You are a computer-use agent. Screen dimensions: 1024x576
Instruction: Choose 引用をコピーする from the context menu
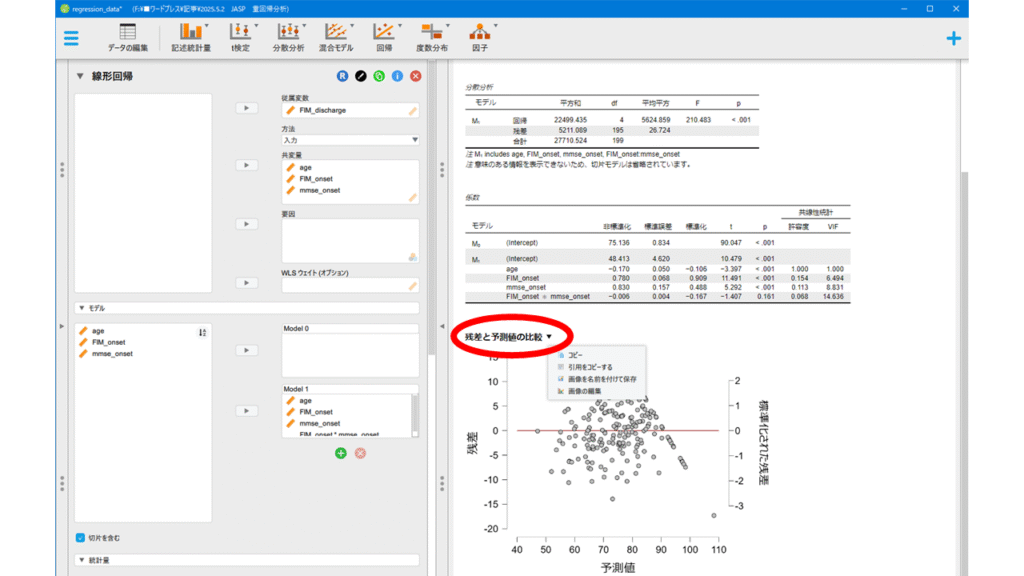pyautogui.click(x=590, y=367)
